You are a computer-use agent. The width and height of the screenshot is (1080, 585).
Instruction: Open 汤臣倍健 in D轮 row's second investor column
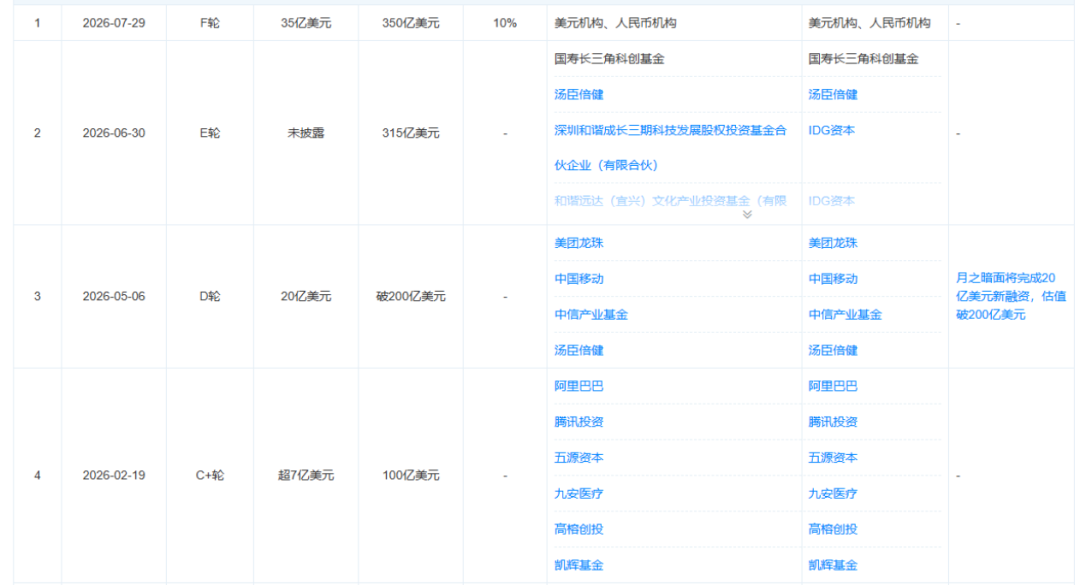833,350
